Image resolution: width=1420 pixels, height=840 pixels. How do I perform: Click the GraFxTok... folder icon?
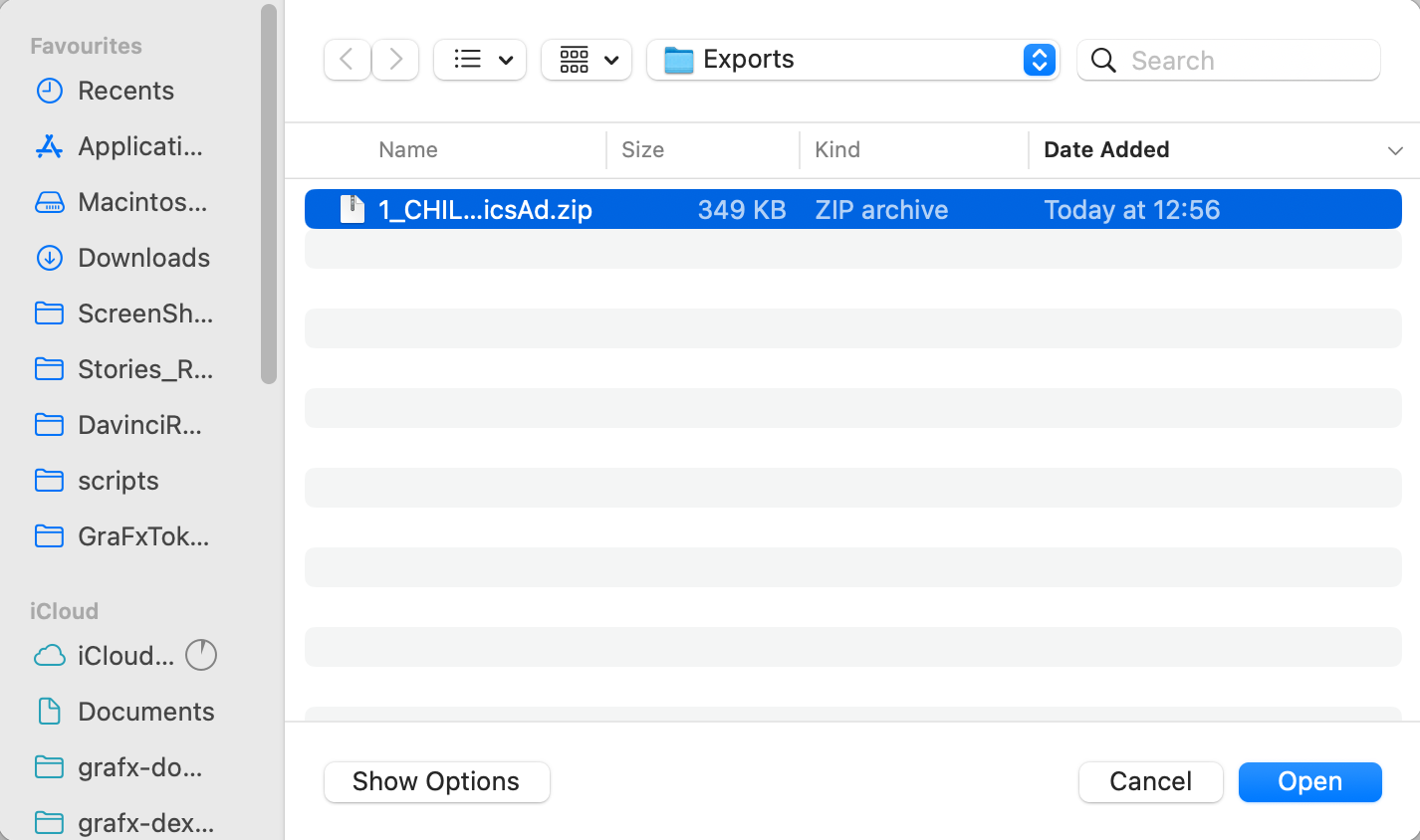[x=49, y=536]
